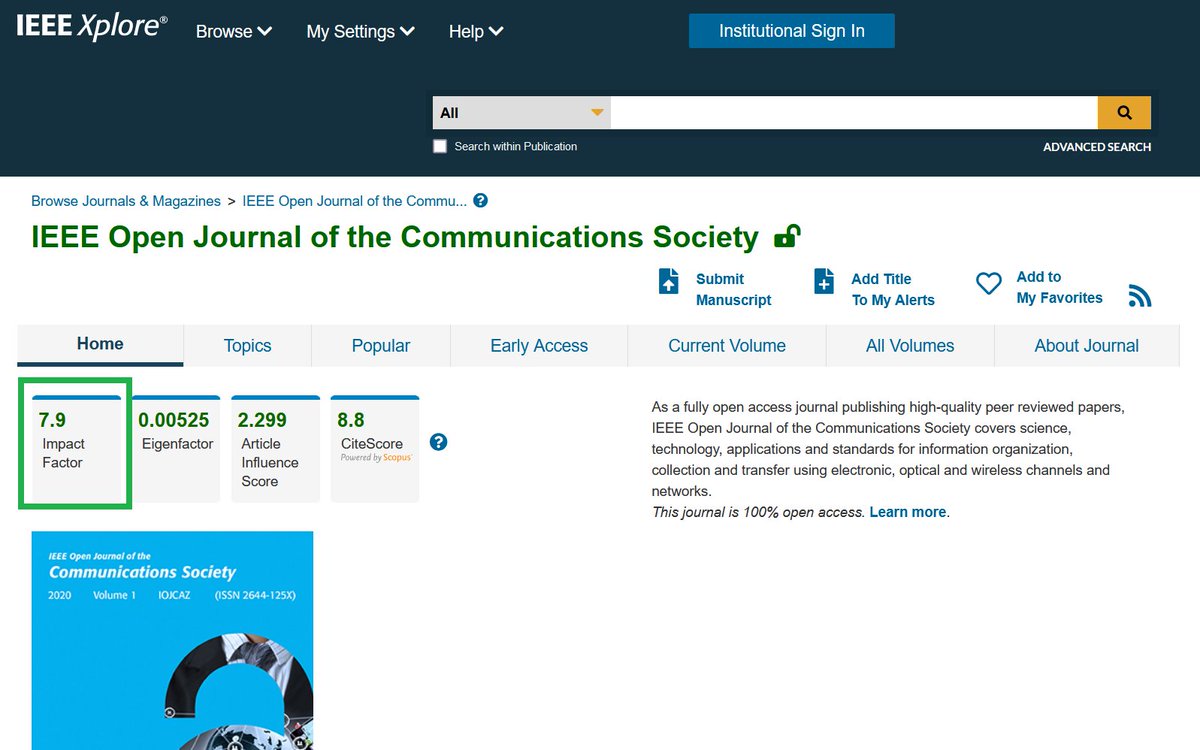Image resolution: width=1200 pixels, height=750 pixels.
Task: Open the ADVANCED SEARCH link
Action: click(1097, 147)
